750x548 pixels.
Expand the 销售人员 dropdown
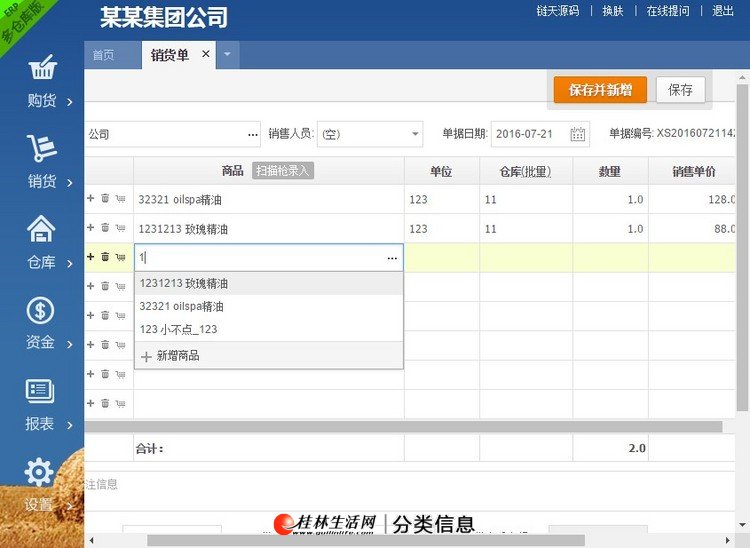click(415, 134)
